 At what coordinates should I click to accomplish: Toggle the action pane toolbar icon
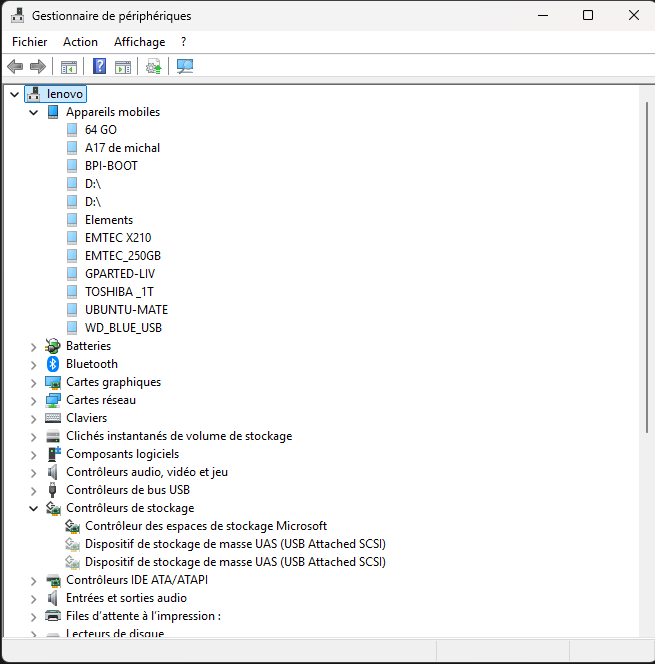[123, 67]
